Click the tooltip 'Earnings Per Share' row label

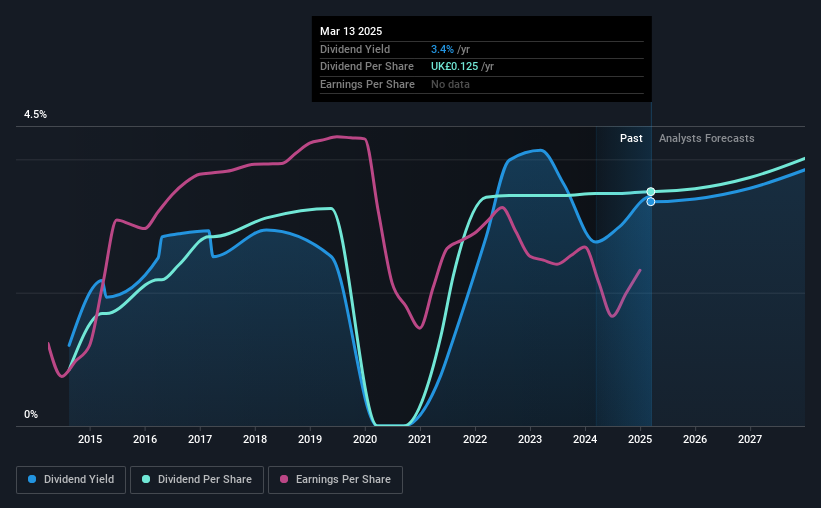(x=367, y=84)
